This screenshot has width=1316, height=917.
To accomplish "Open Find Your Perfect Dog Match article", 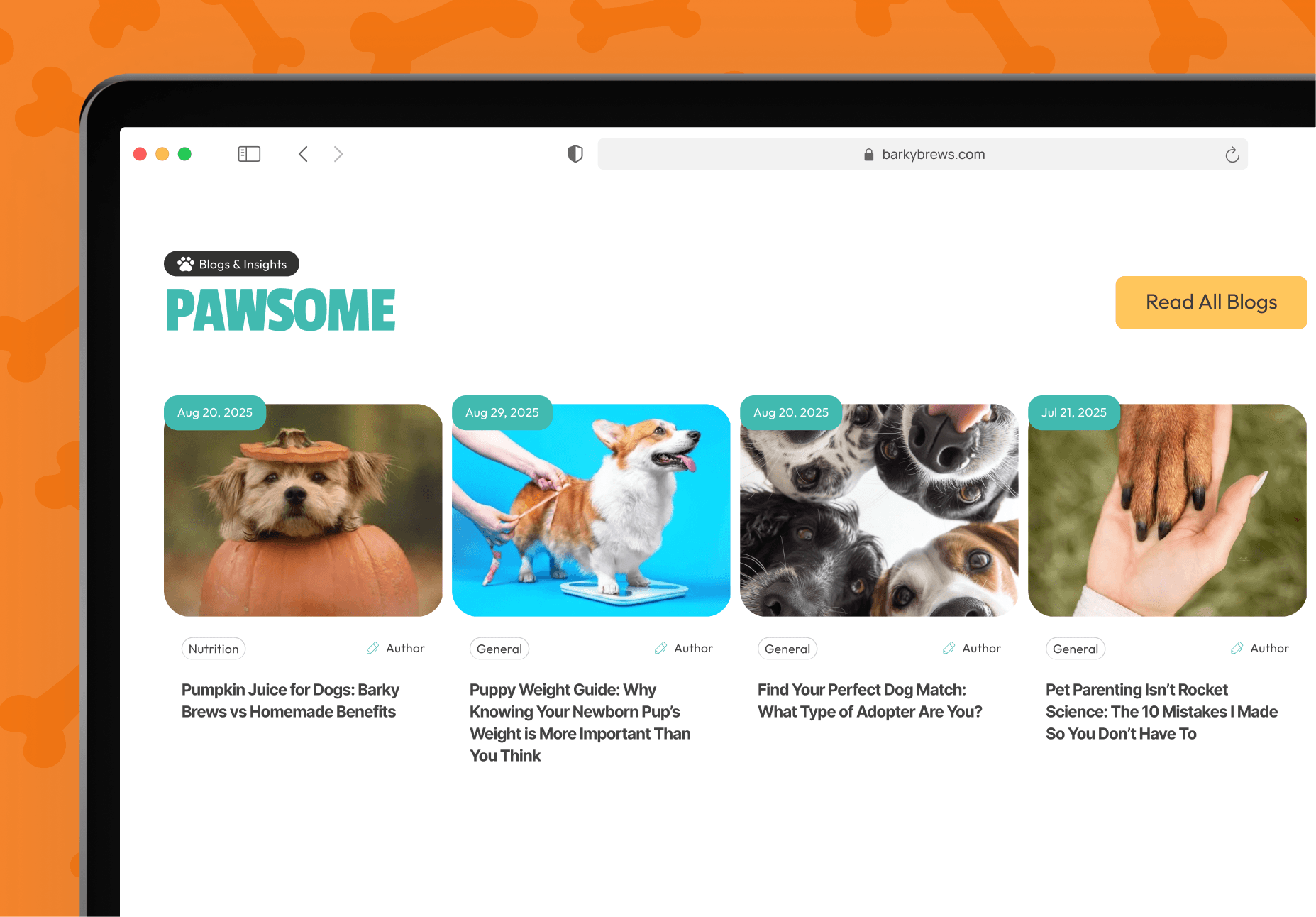I will [x=870, y=701].
